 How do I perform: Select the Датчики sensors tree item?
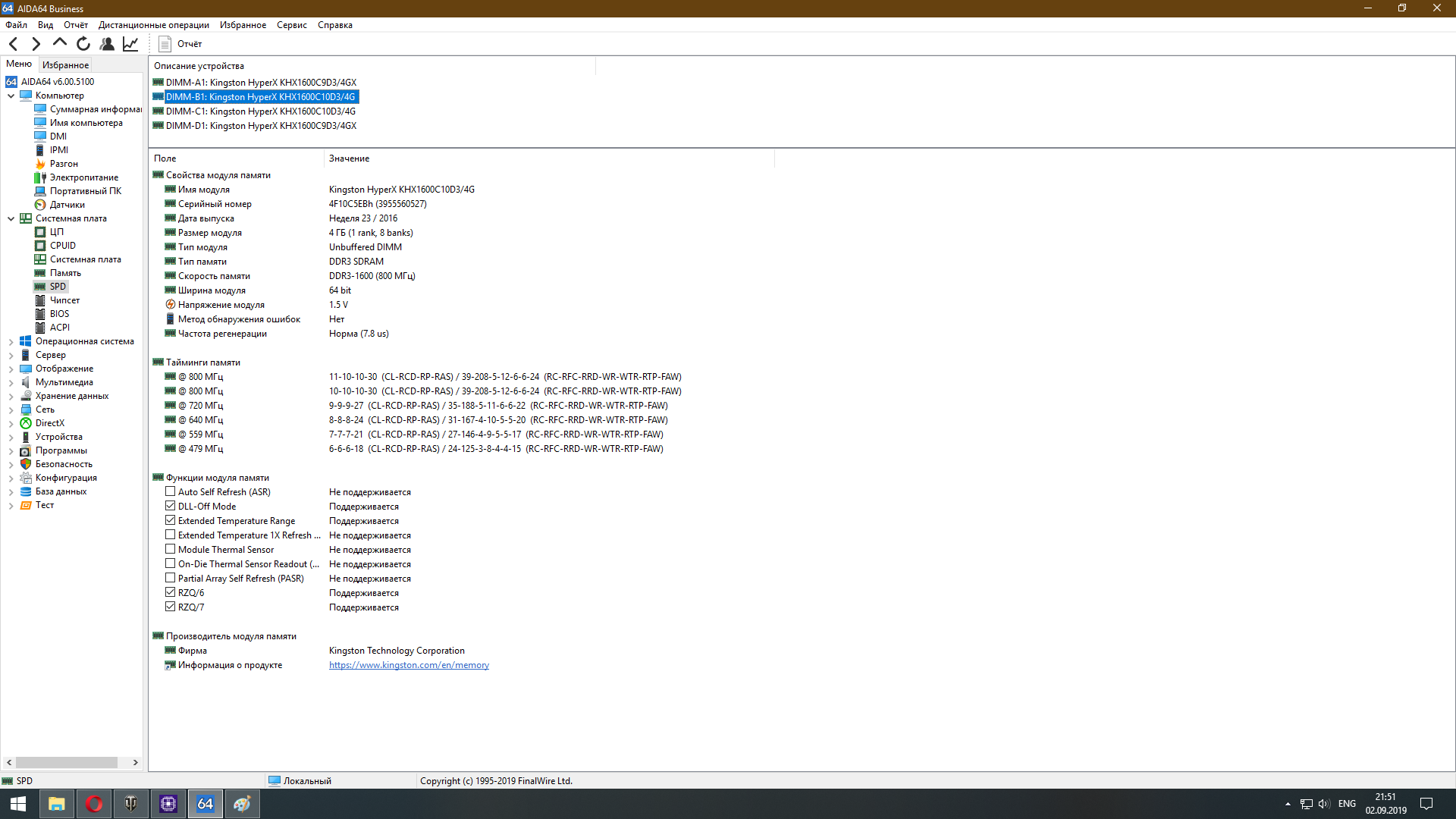pos(67,205)
